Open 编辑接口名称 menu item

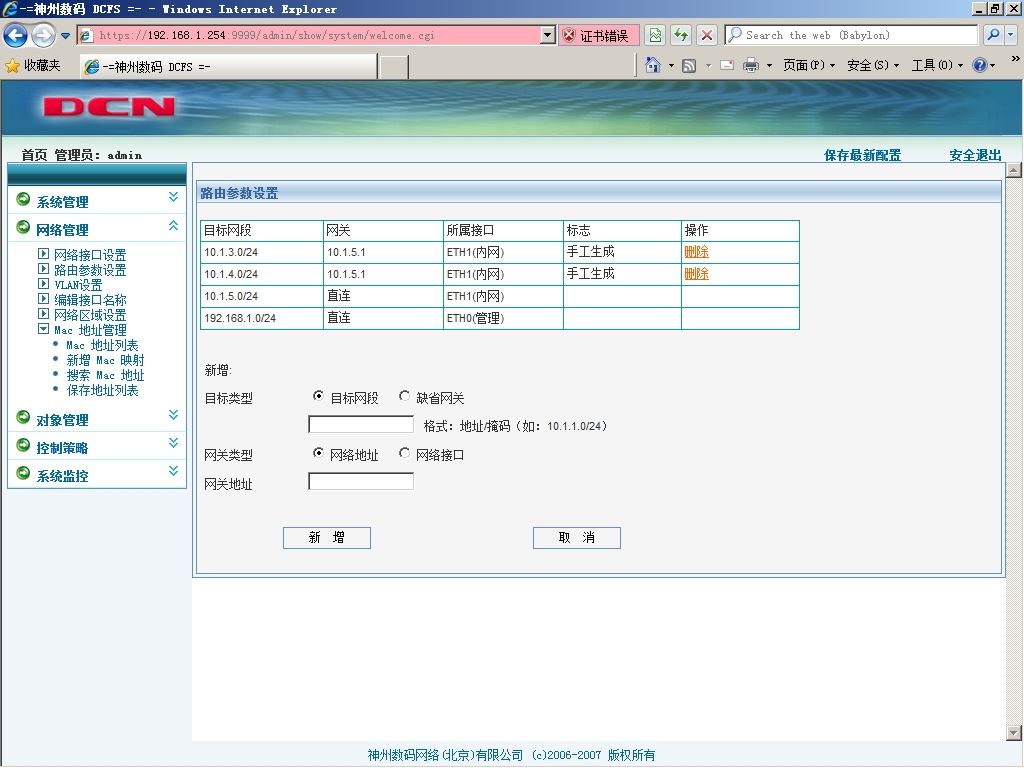(x=90, y=300)
